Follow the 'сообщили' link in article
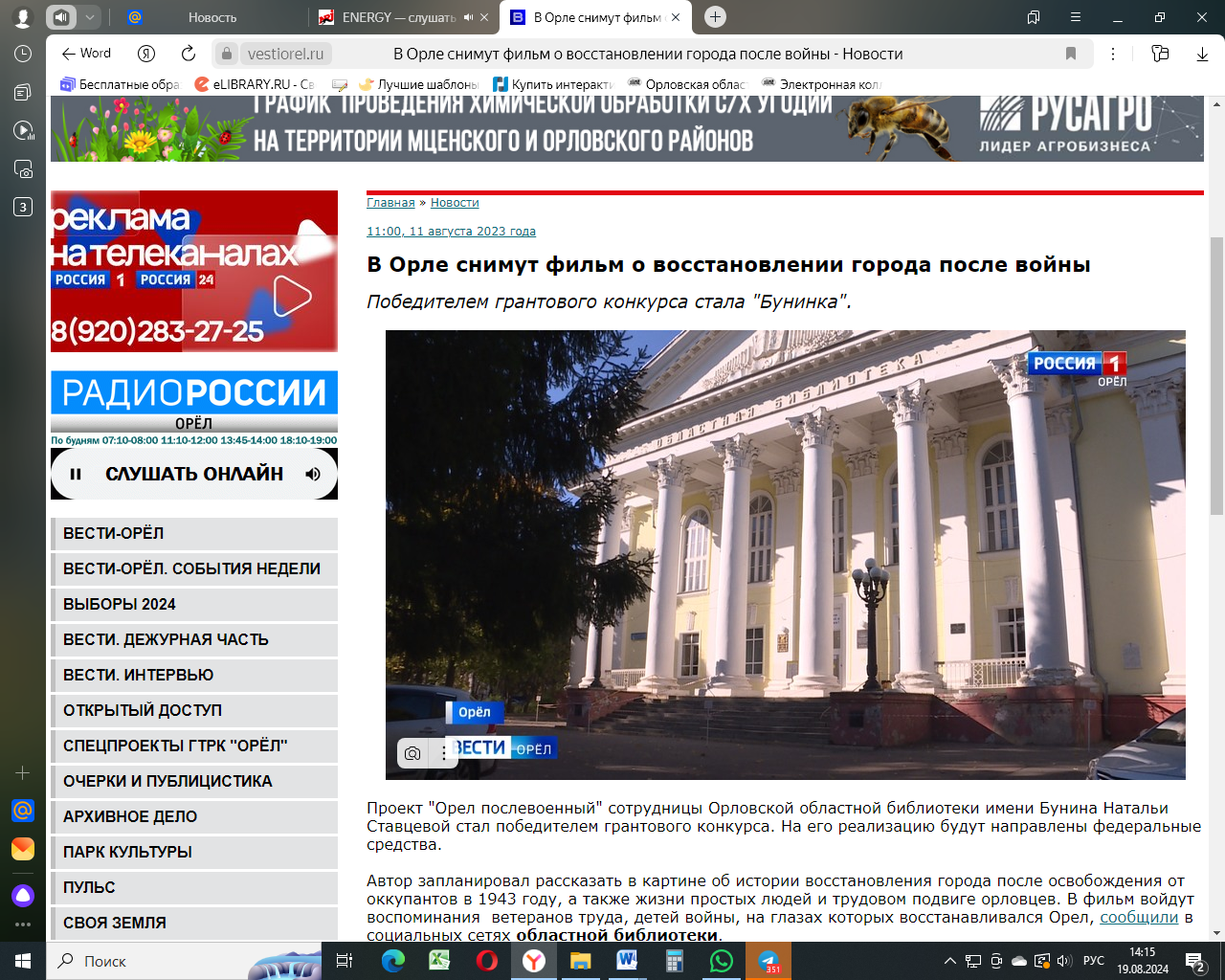The image size is (1225, 980). (x=1139, y=917)
